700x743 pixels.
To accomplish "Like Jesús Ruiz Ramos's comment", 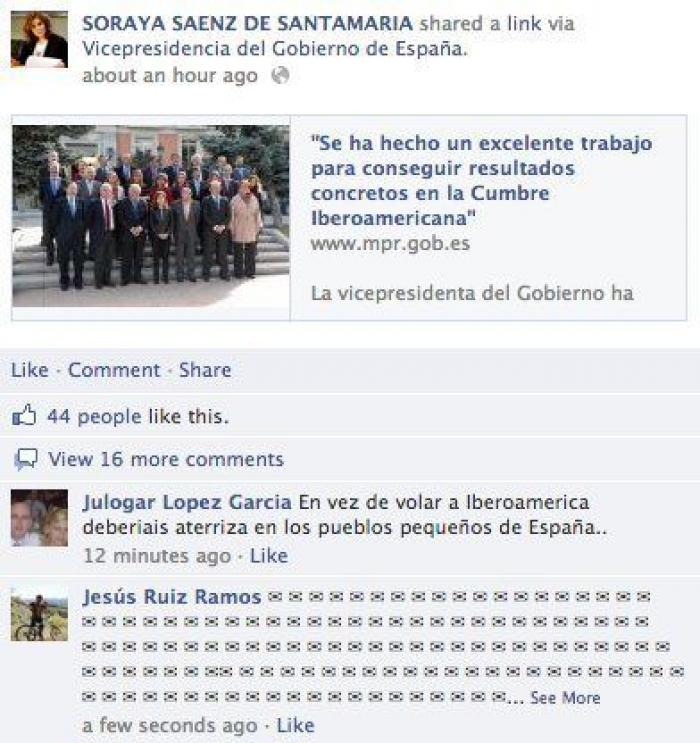I will click(295, 725).
